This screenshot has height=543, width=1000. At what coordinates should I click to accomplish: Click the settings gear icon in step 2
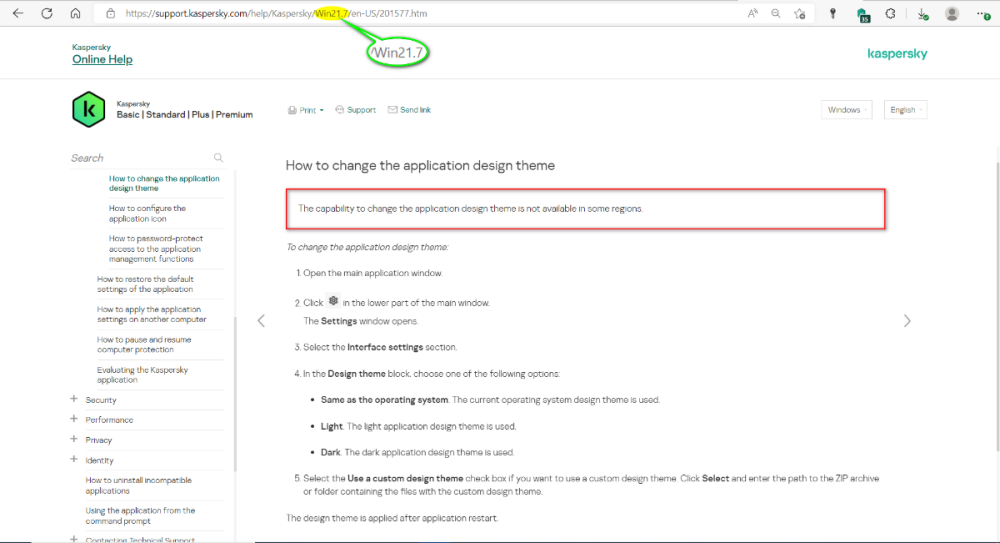click(333, 301)
